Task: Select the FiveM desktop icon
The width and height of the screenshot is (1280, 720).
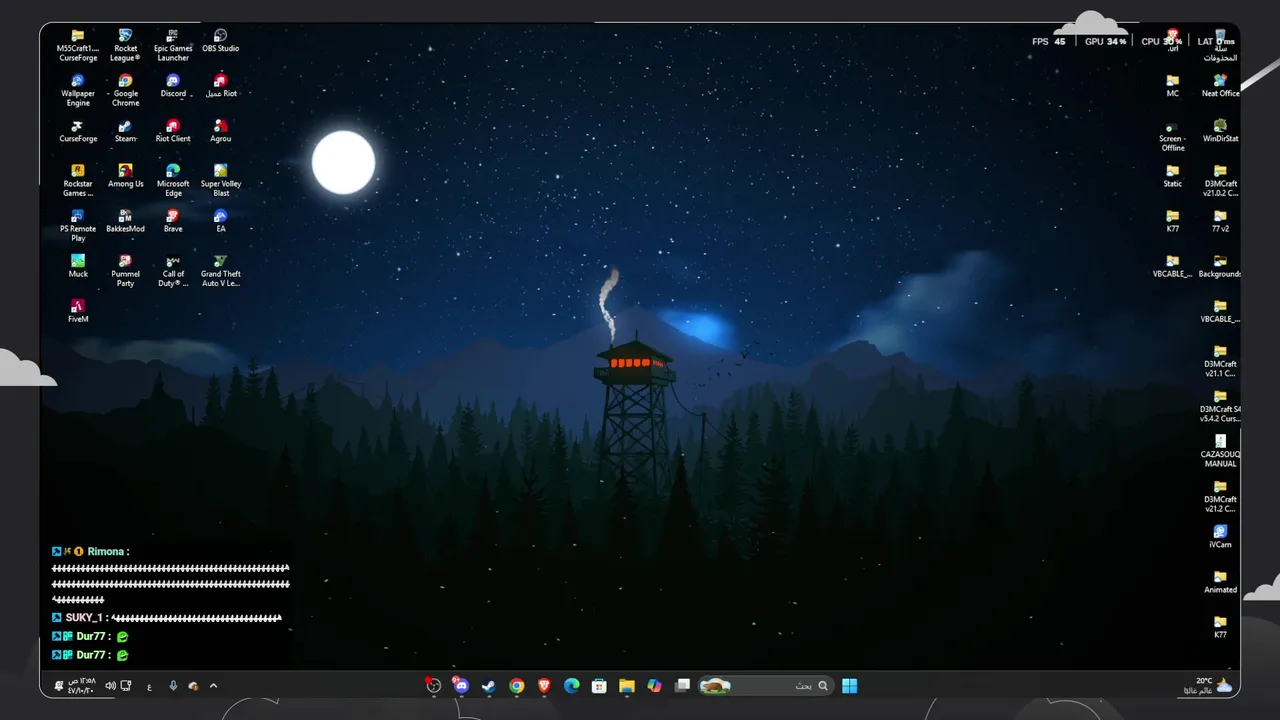Action: pyautogui.click(x=78, y=311)
